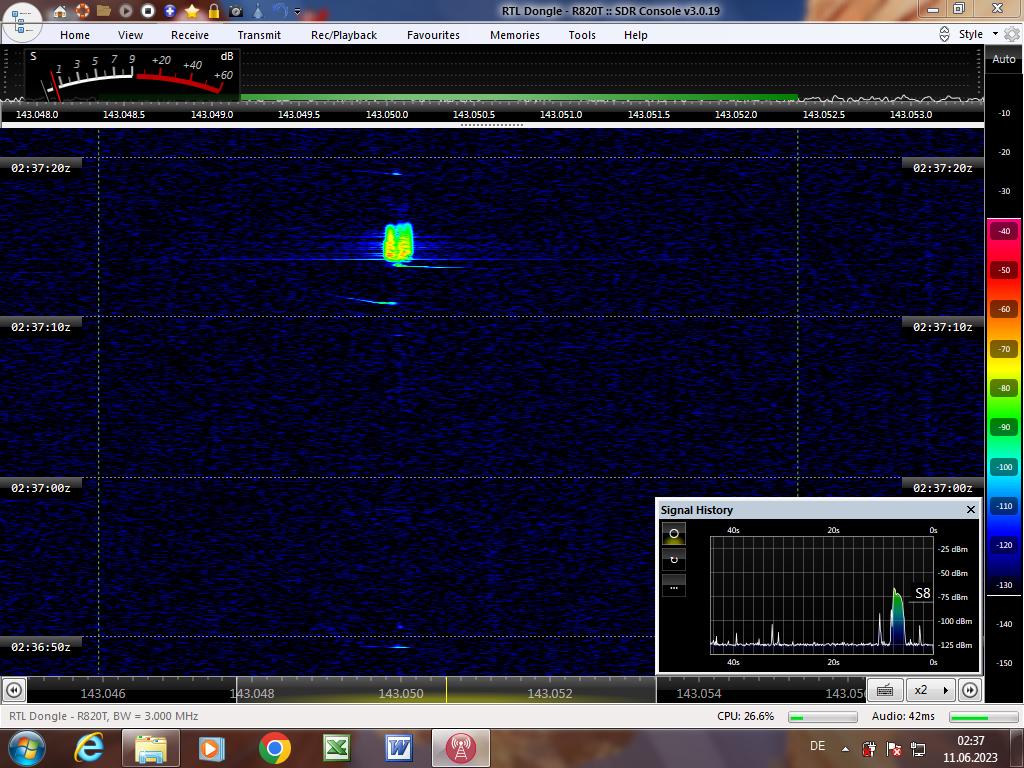
Task: Click 143.048 on bottom frequency navigation bar
Action: coord(252,694)
